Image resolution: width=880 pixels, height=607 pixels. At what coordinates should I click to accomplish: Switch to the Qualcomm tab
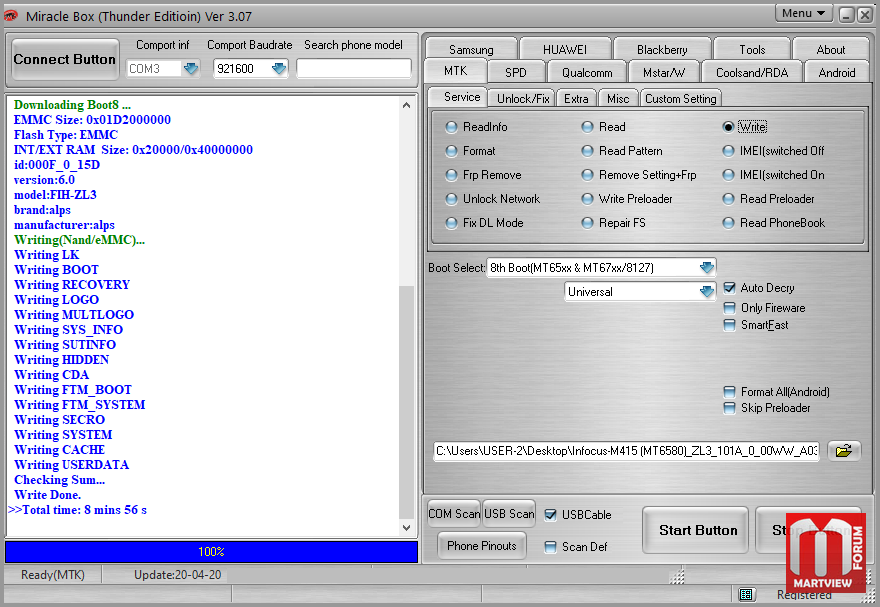click(587, 72)
